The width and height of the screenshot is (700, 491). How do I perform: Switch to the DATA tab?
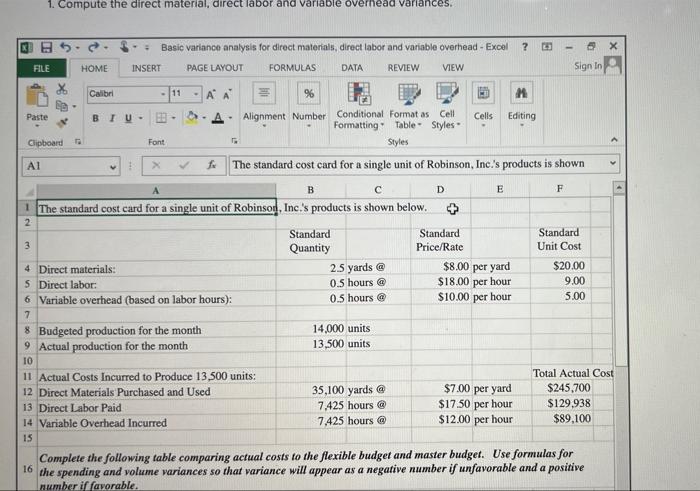[352, 67]
